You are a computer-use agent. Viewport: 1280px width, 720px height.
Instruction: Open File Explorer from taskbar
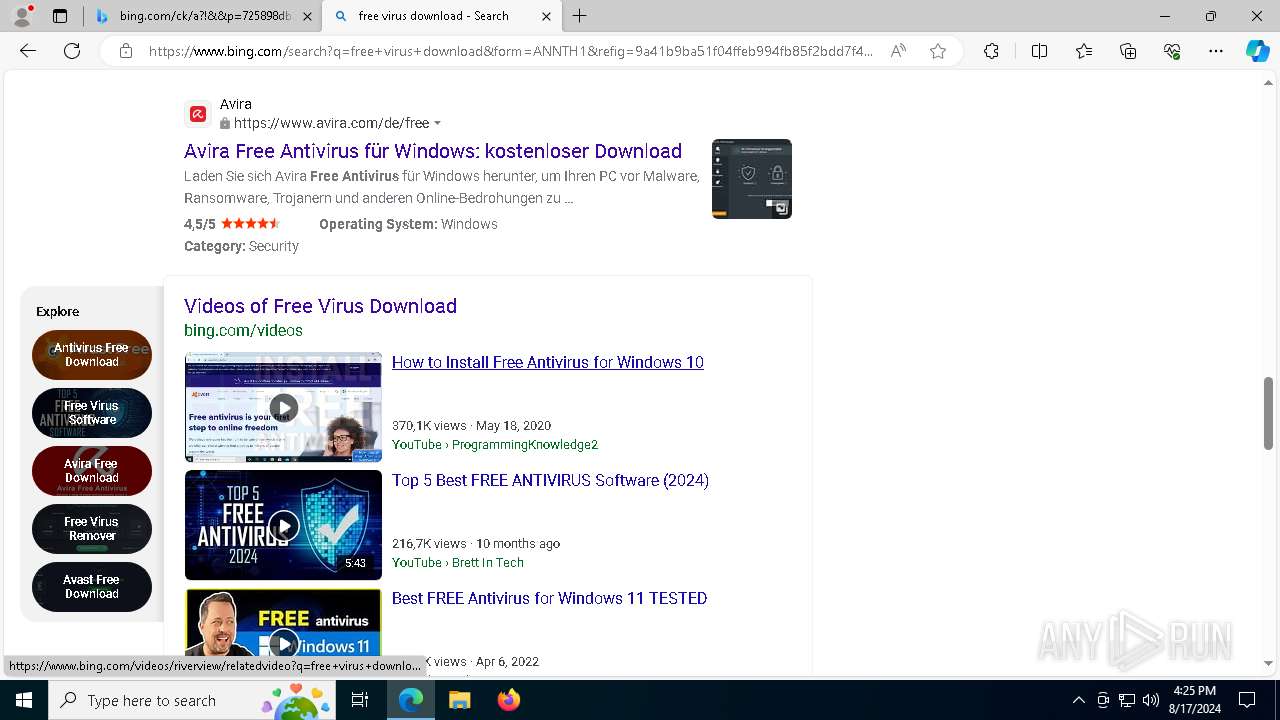click(459, 700)
